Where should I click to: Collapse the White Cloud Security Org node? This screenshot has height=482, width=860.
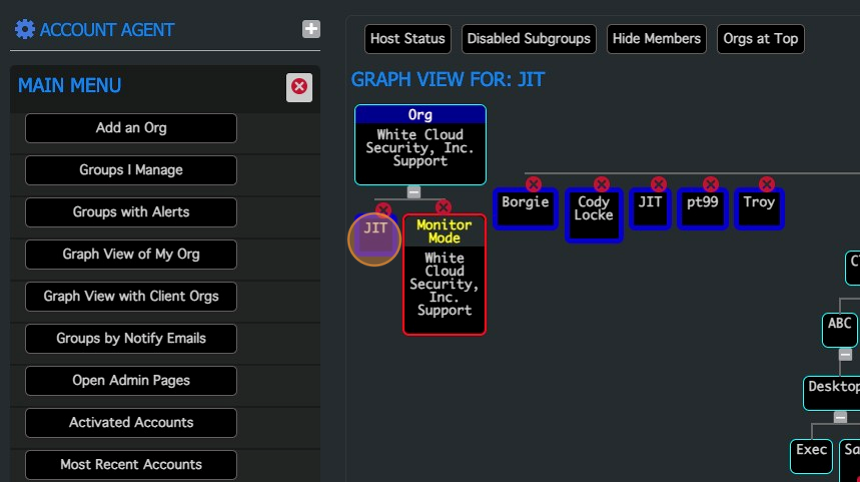pos(414,192)
